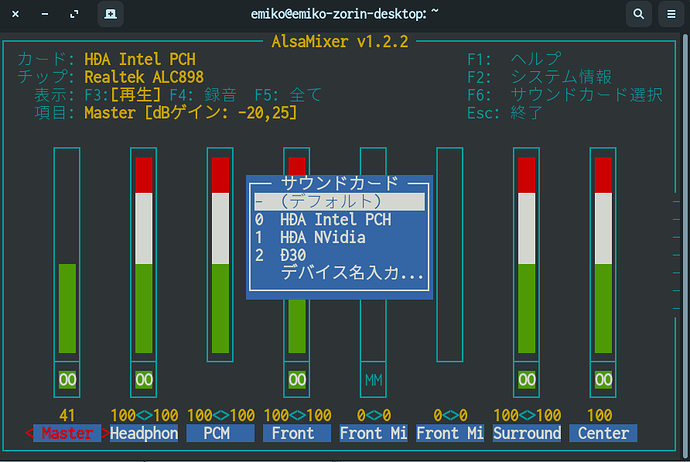Click the サウンドカード dialog title
690x462 pixels.
[x=339, y=183]
